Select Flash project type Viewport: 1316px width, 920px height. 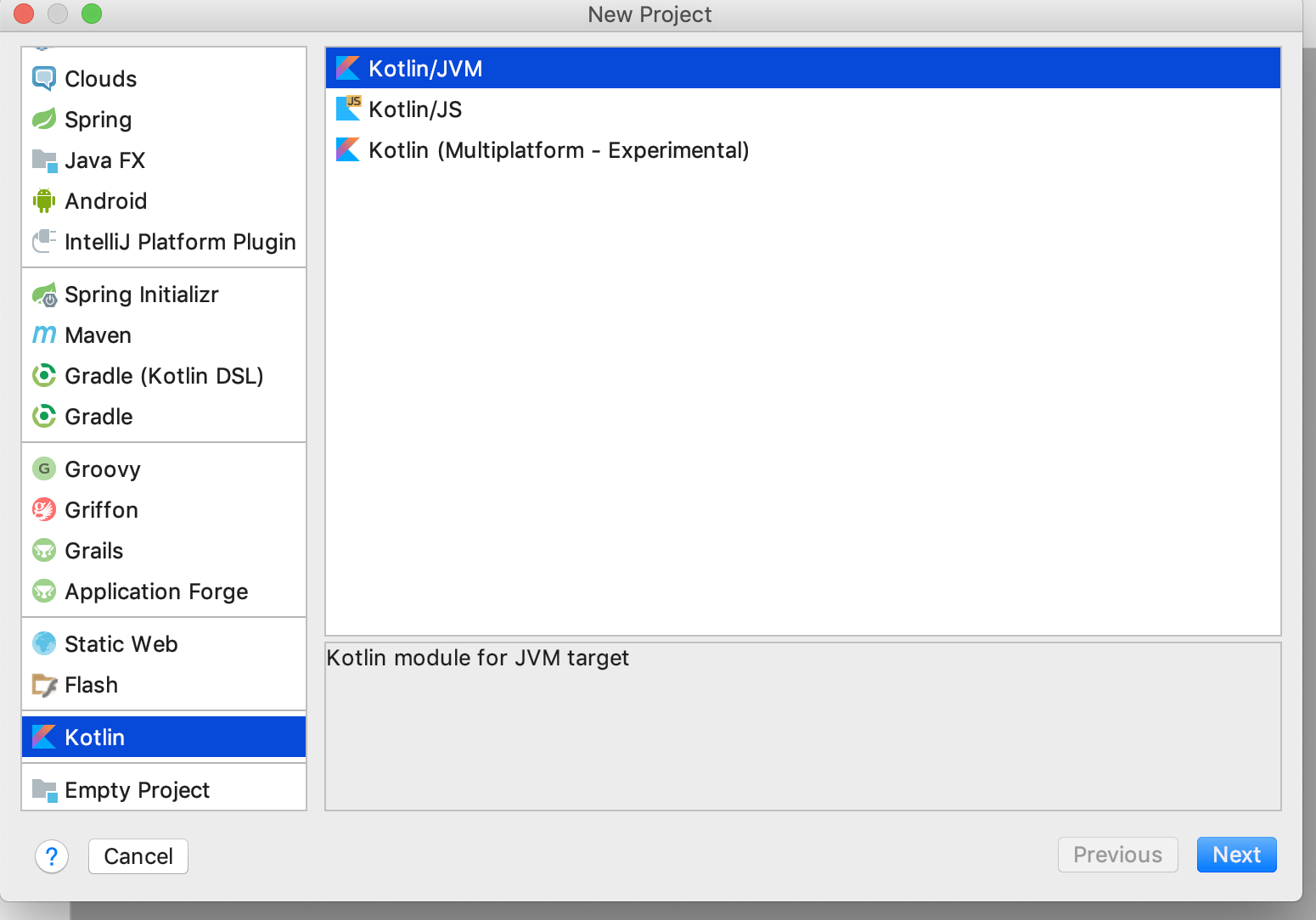[92, 685]
